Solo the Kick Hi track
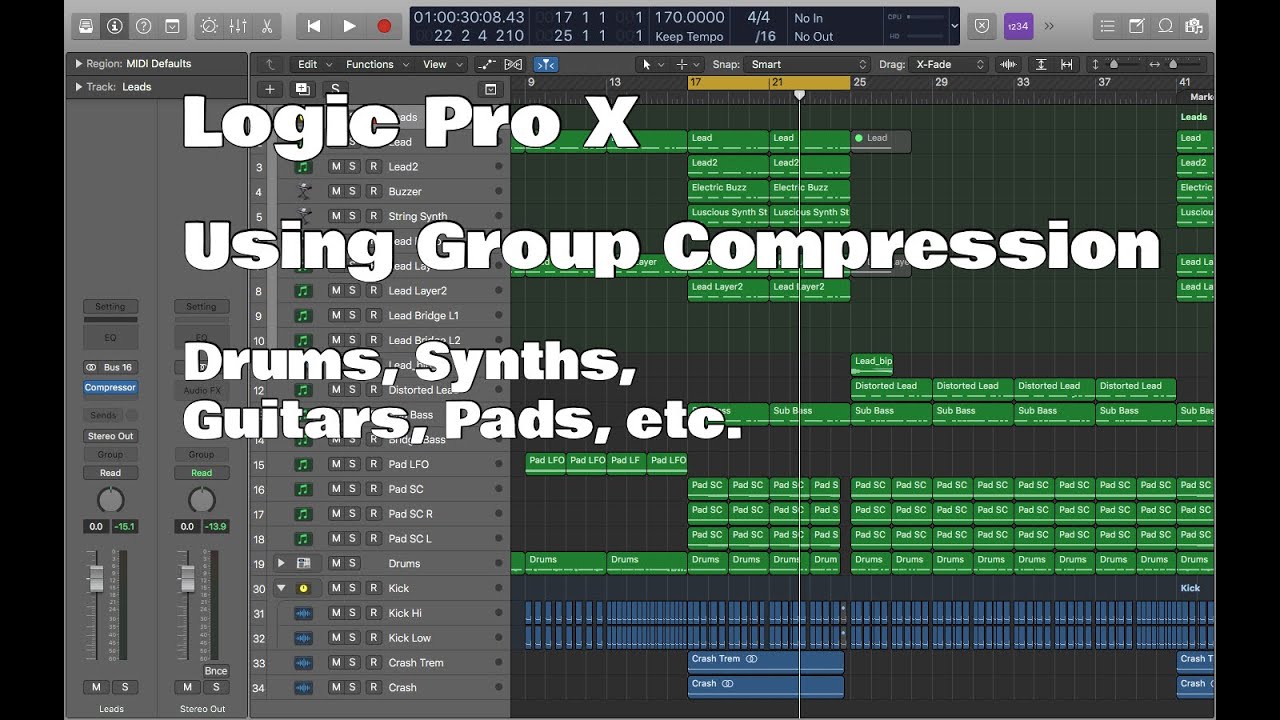Screen dimensions: 1280x720 click(353, 613)
